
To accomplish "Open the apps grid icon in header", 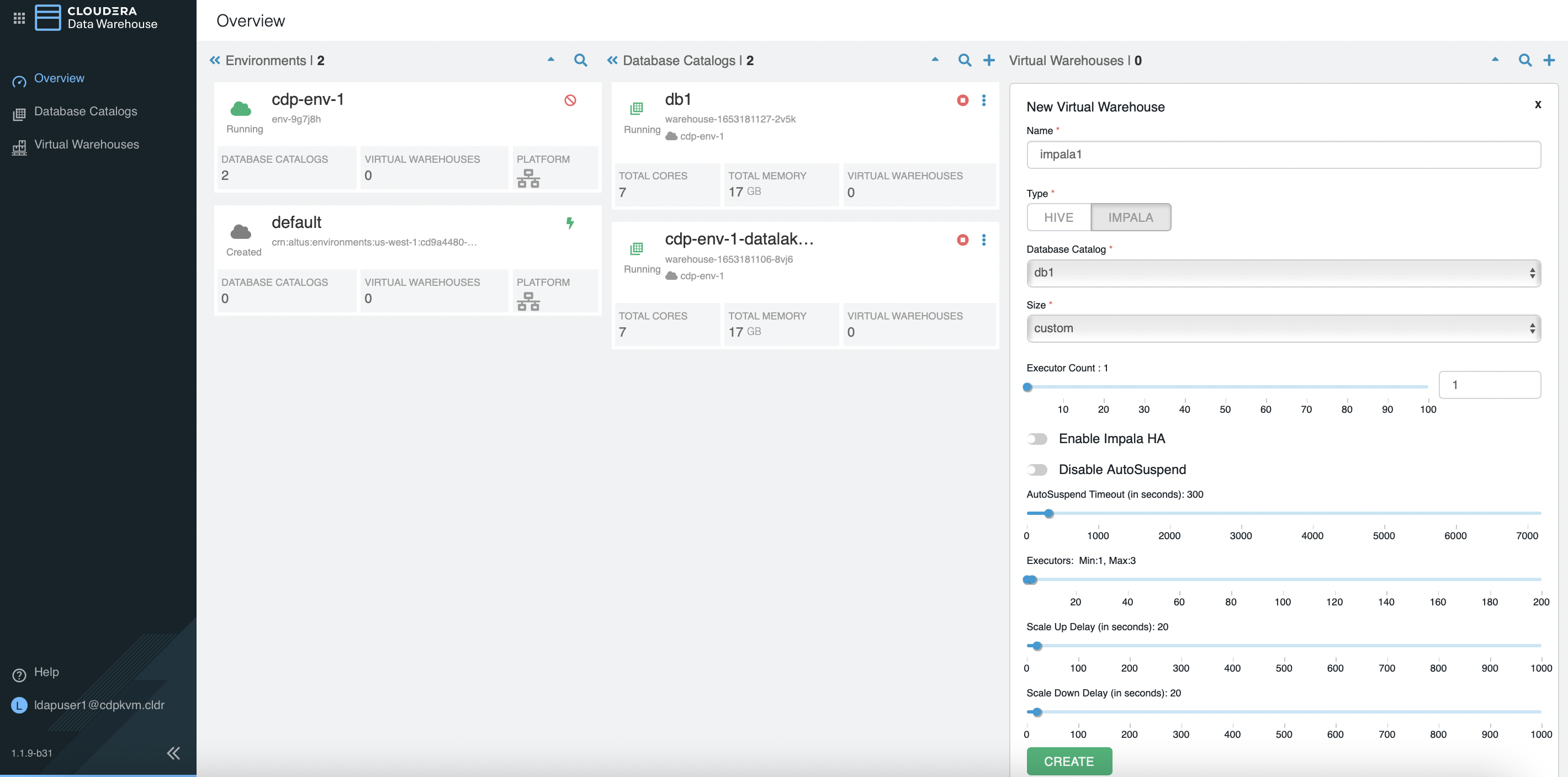I will point(19,18).
